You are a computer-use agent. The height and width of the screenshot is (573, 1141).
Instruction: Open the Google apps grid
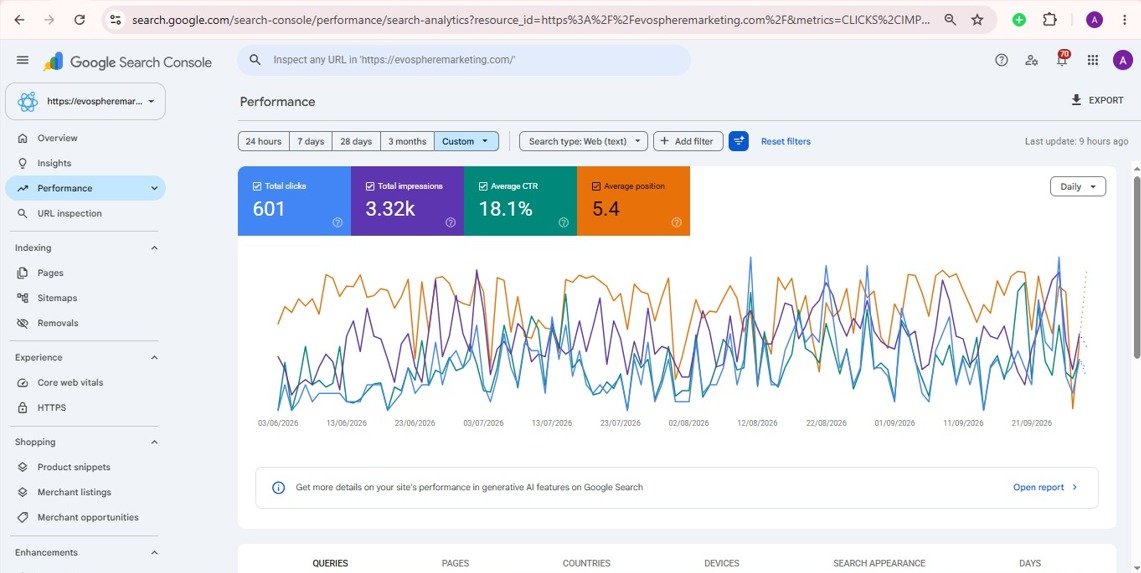[x=1092, y=60]
